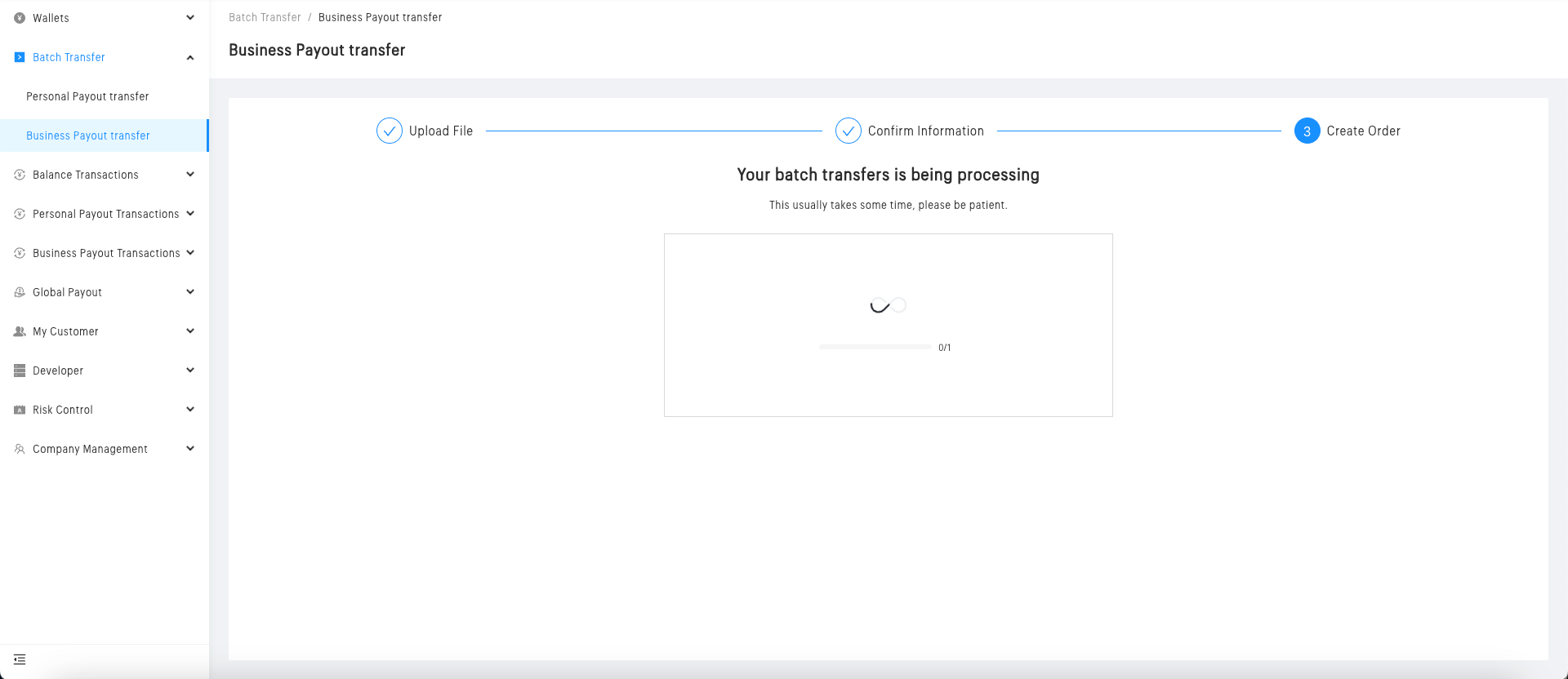This screenshot has width=1568, height=679.
Task: Click the Company Management icon
Action: tap(20, 449)
